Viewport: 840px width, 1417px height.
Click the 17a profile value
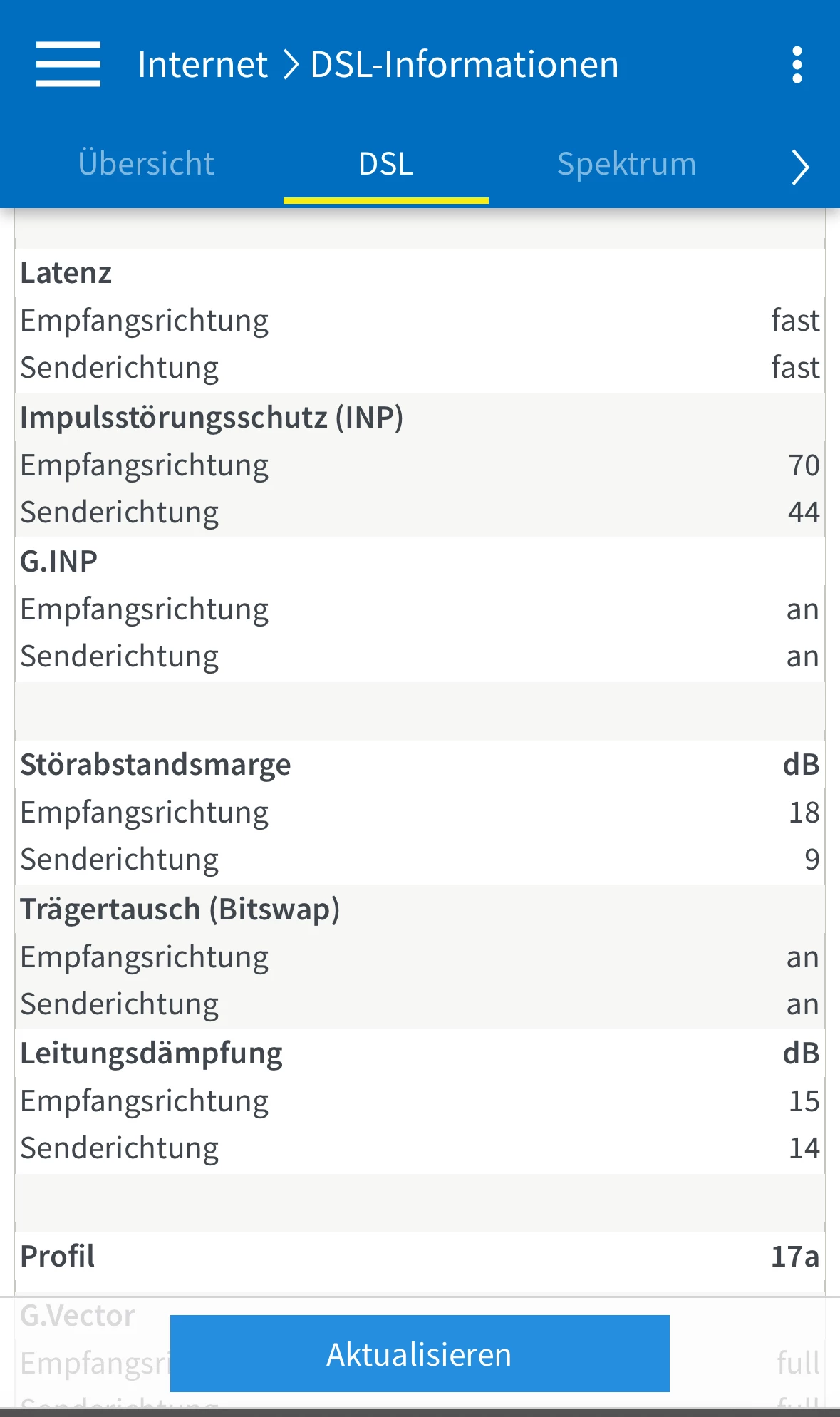pos(794,1257)
